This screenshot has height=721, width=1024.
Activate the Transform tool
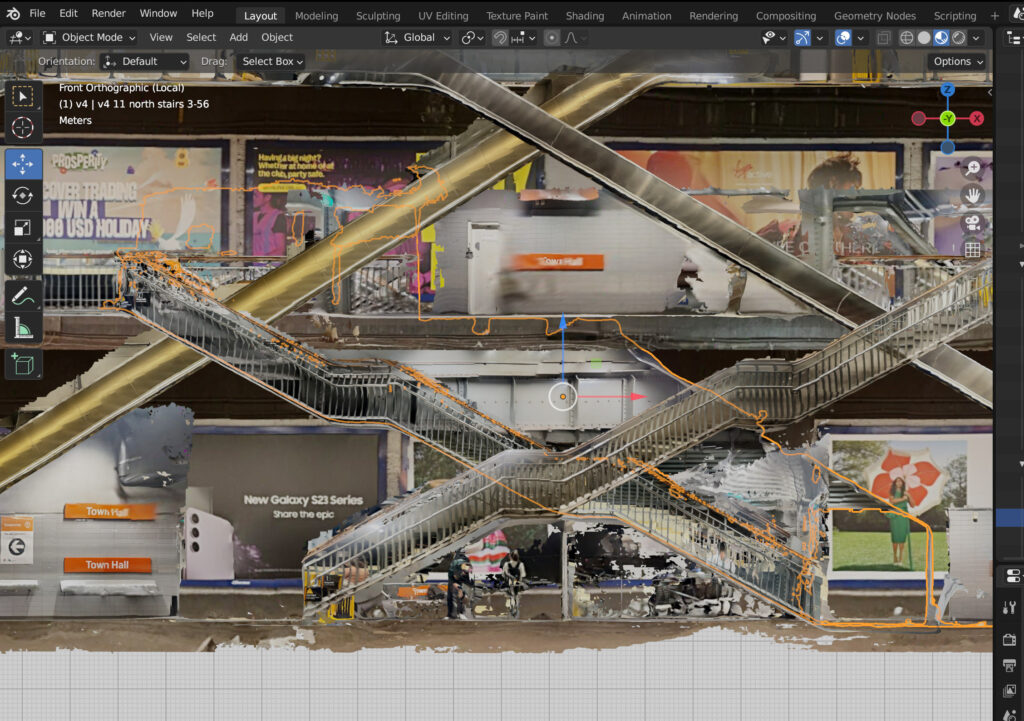coord(23,259)
